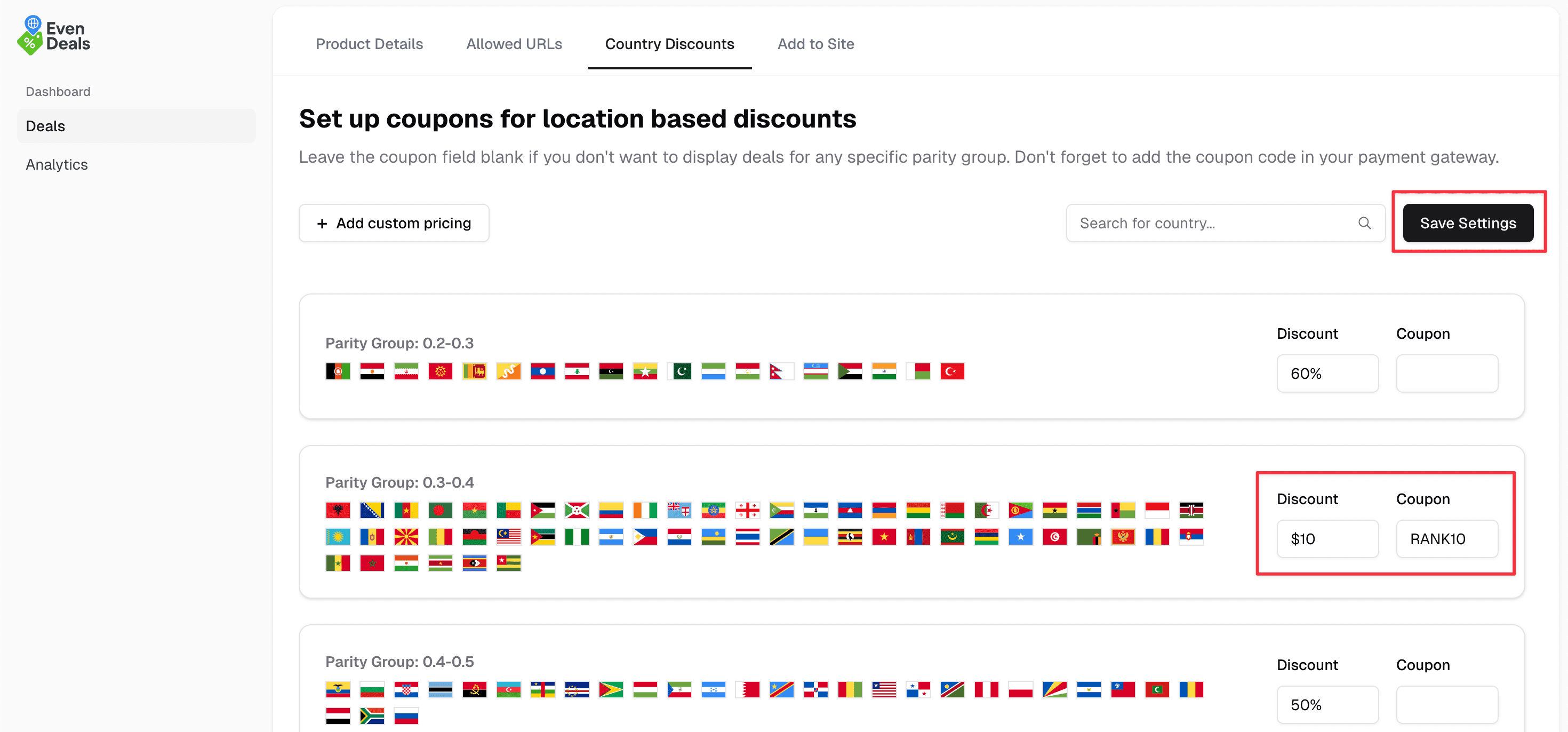The image size is (1568, 732).
Task: Select the Country Discounts tab
Action: tap(669, 44)
